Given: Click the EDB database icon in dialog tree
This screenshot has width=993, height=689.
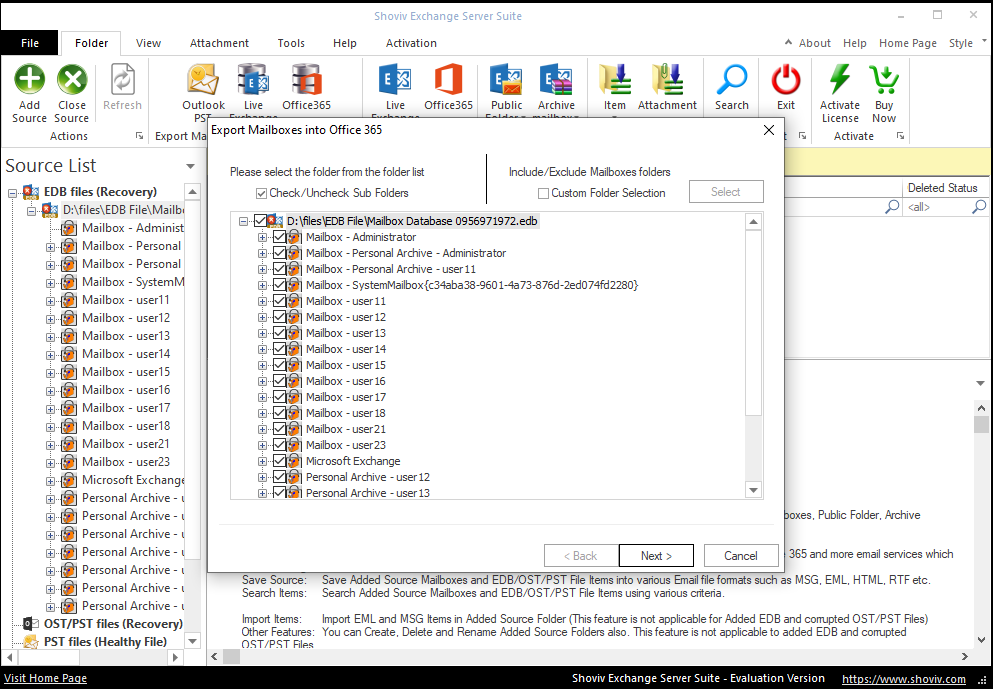Looking at the screenshot, I should [275, 221].
